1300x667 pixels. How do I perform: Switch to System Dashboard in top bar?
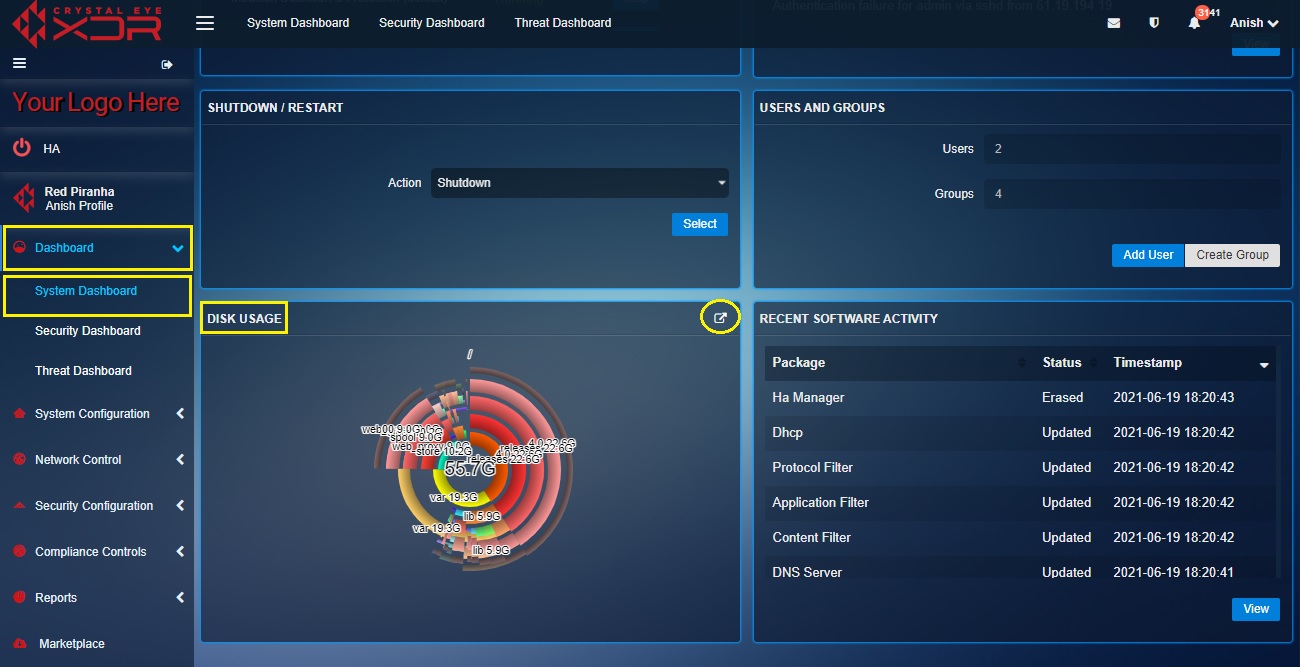click(298, 22)
